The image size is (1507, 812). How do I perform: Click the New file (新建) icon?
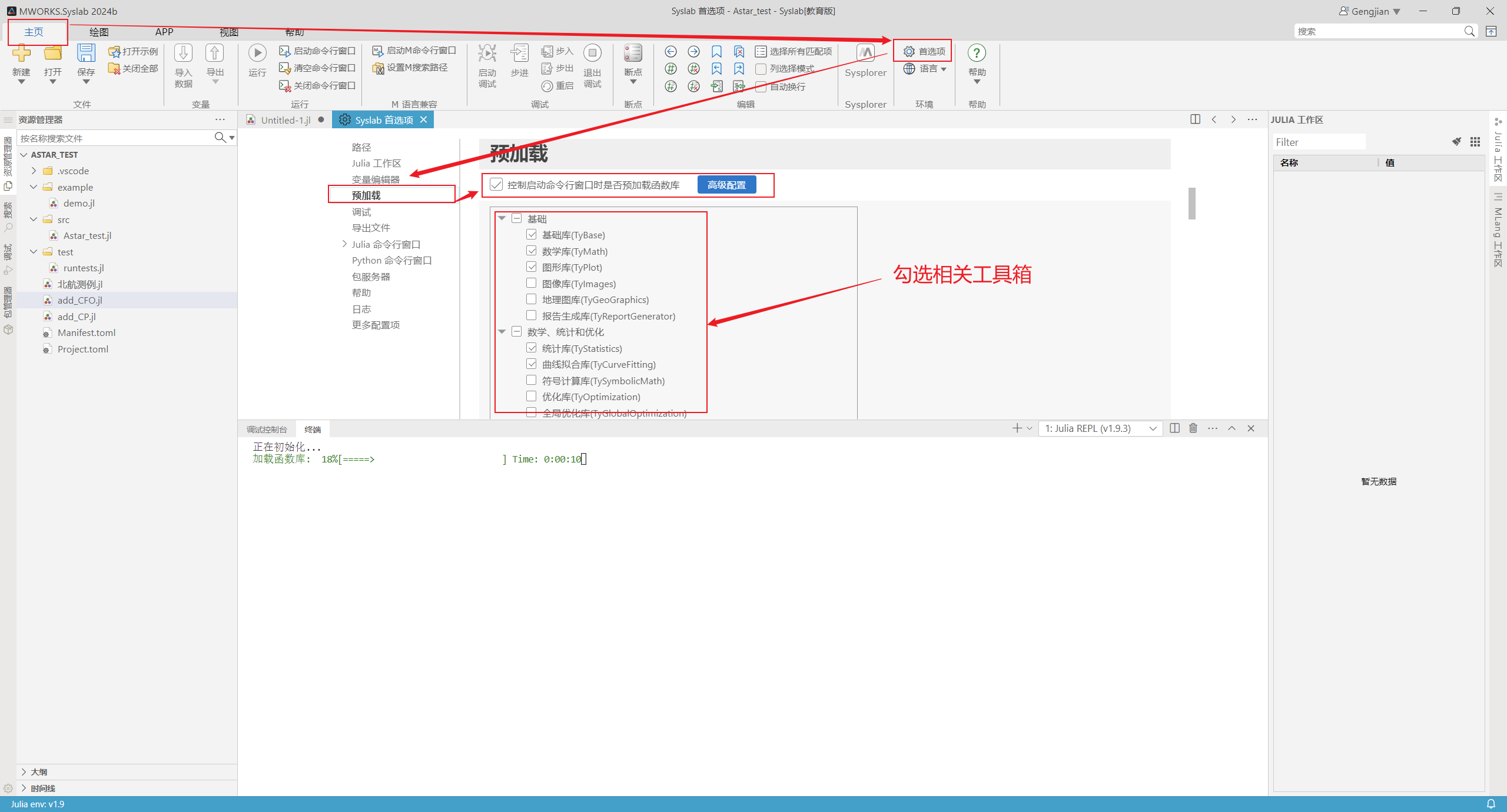21,53
